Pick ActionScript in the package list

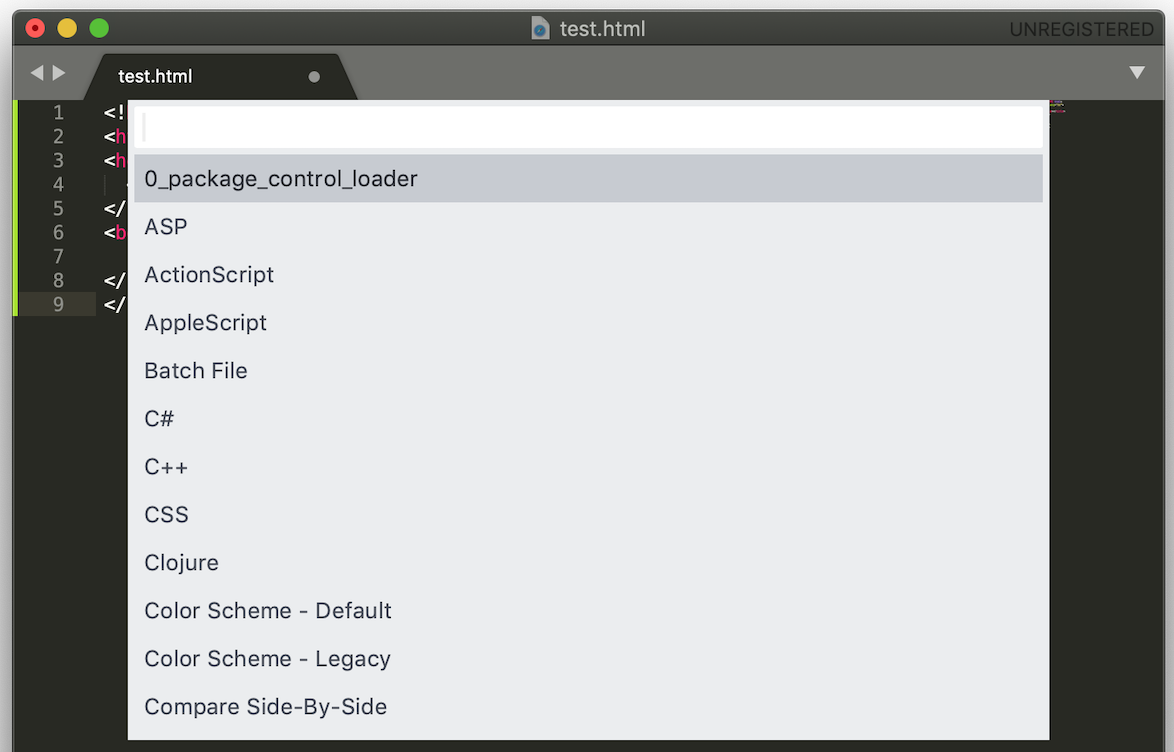coord(588,274)
